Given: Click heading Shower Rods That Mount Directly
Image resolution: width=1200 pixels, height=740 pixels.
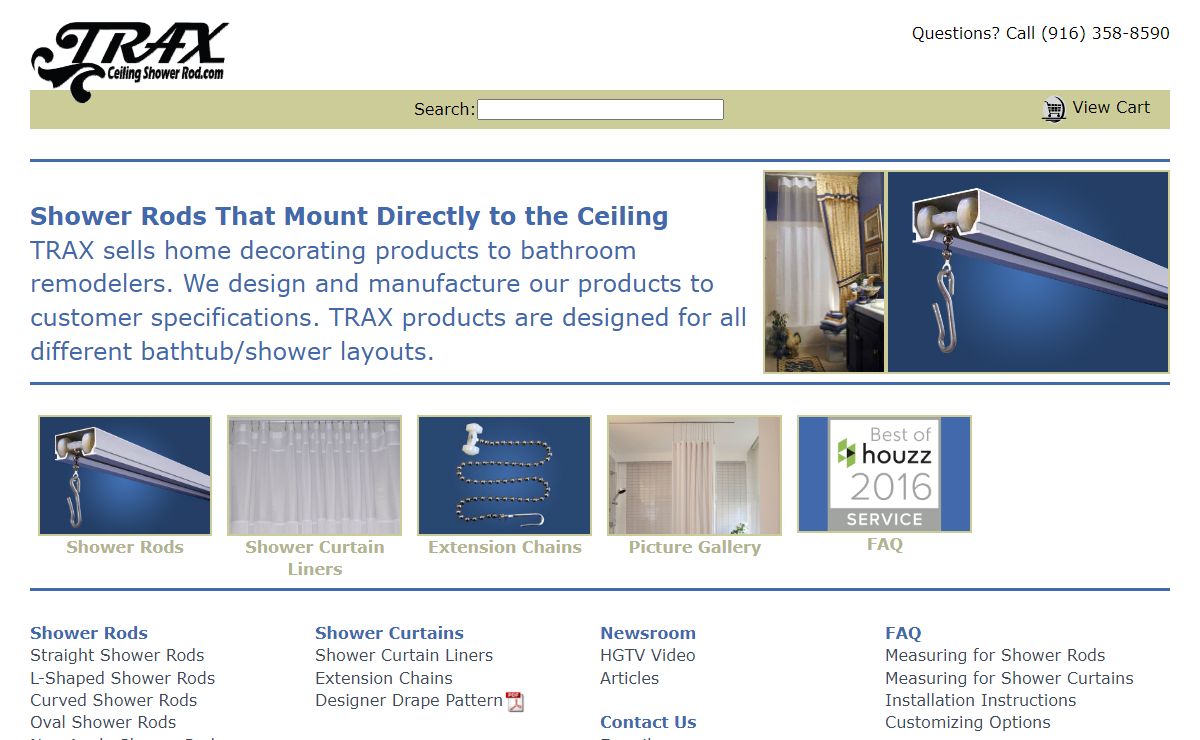Looking at the screenshot, I should (x=349, y=216).
